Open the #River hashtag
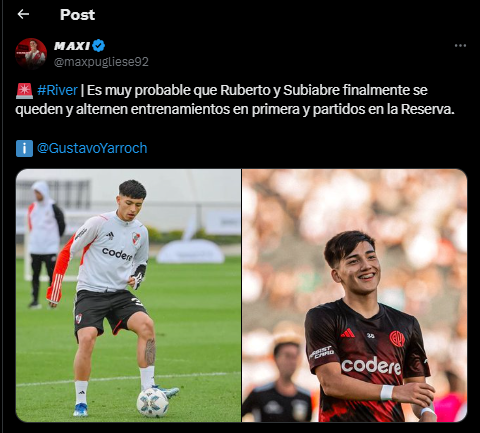This screenshot has height=433, width=480. point(57,90)
